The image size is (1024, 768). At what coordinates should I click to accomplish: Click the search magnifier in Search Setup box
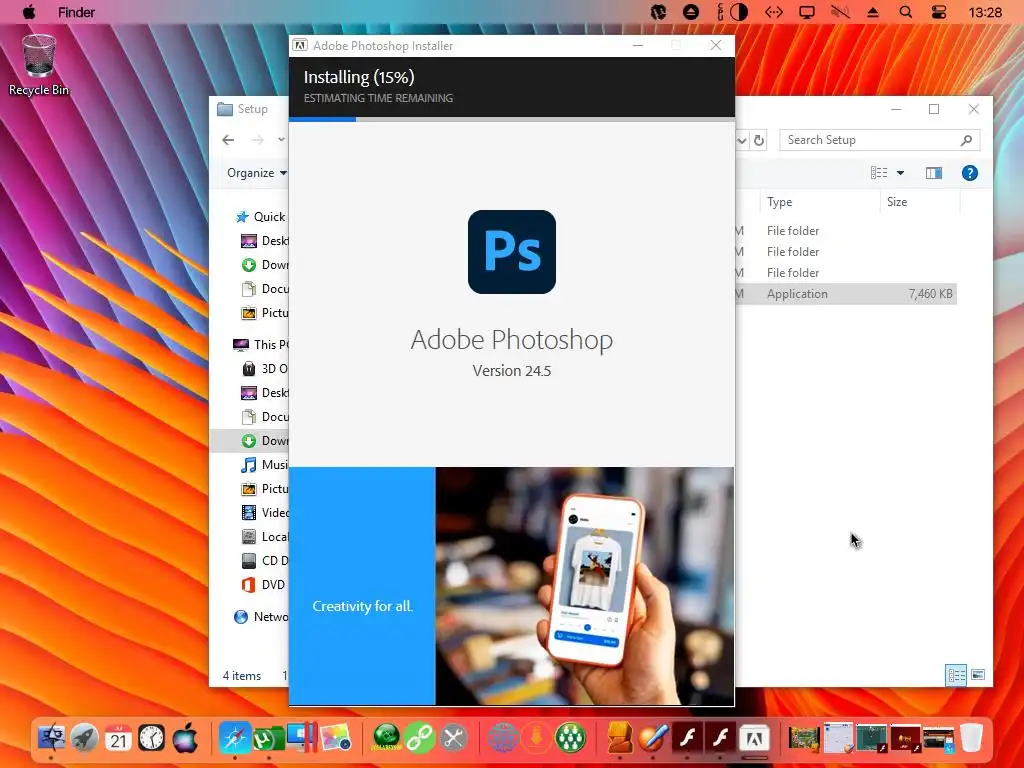967,140
